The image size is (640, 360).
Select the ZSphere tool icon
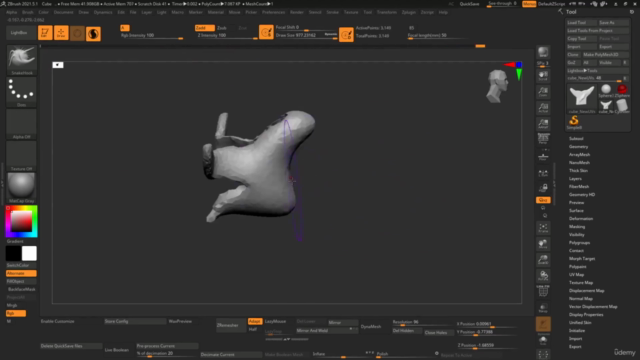[x=622, y=91]
